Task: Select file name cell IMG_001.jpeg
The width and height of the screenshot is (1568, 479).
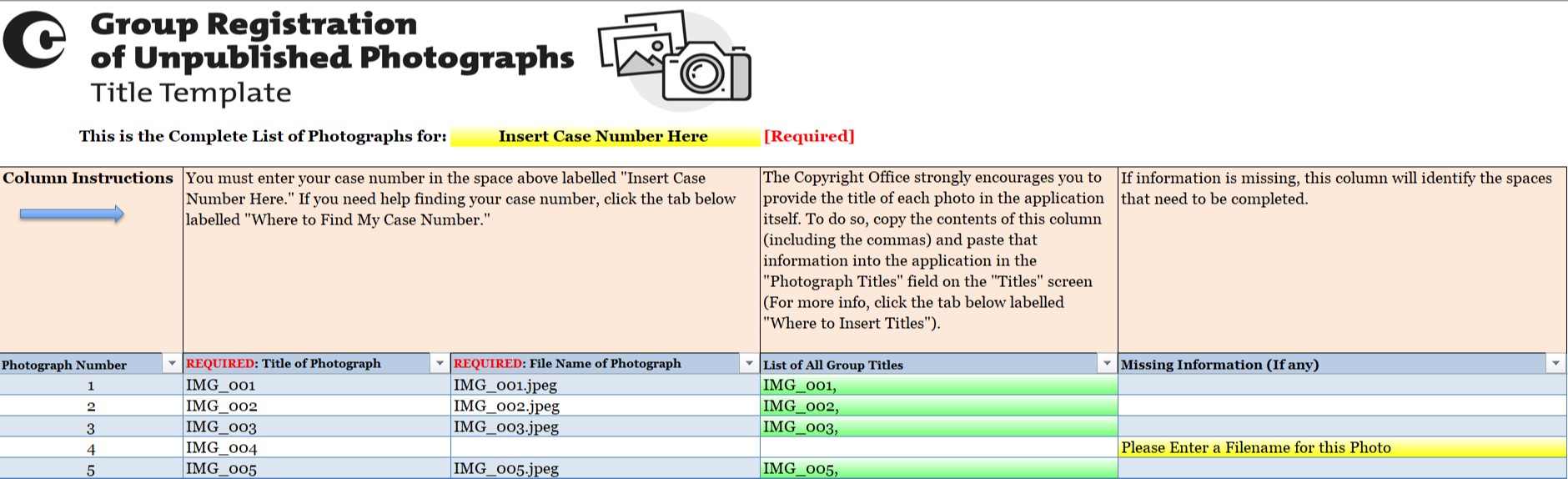Action: tap(605, 385)
